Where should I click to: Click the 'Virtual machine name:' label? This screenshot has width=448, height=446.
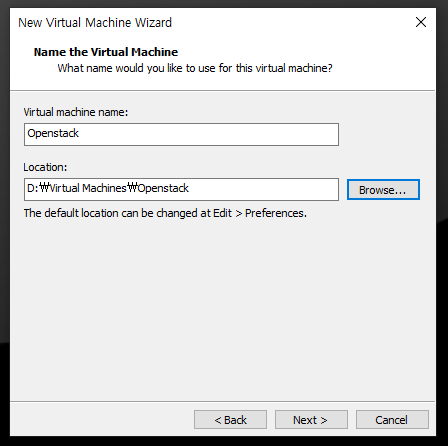(x=76, y=112)
